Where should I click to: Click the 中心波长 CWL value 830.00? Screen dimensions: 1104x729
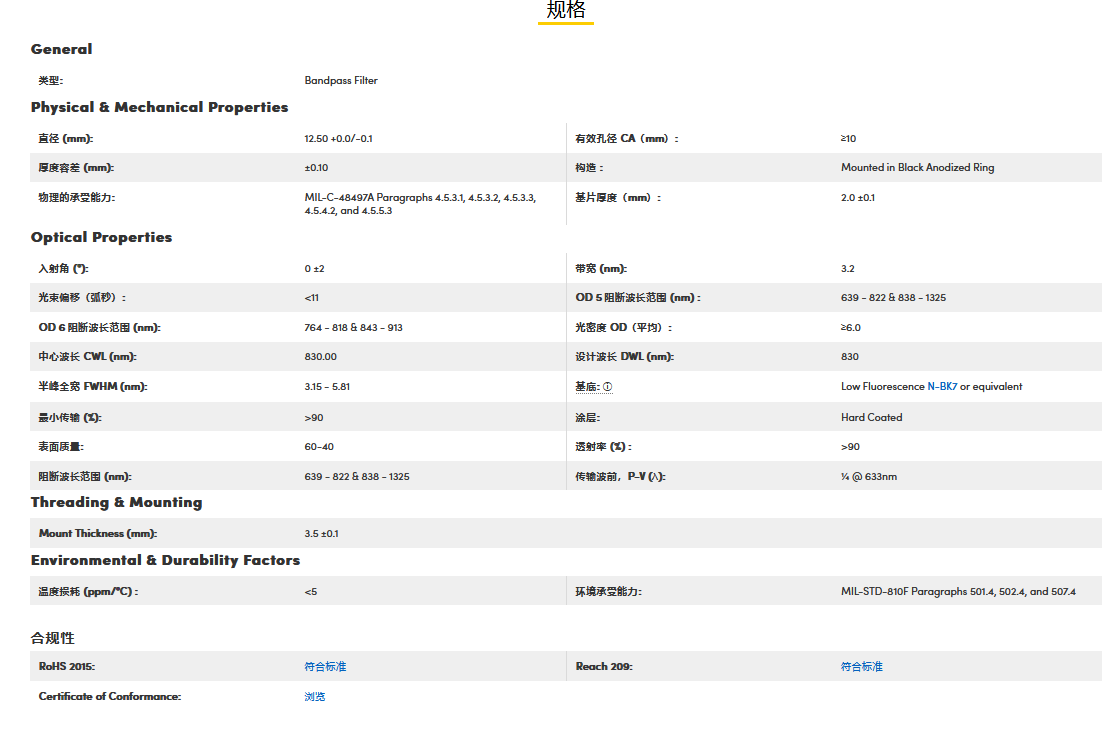(320, 356)
